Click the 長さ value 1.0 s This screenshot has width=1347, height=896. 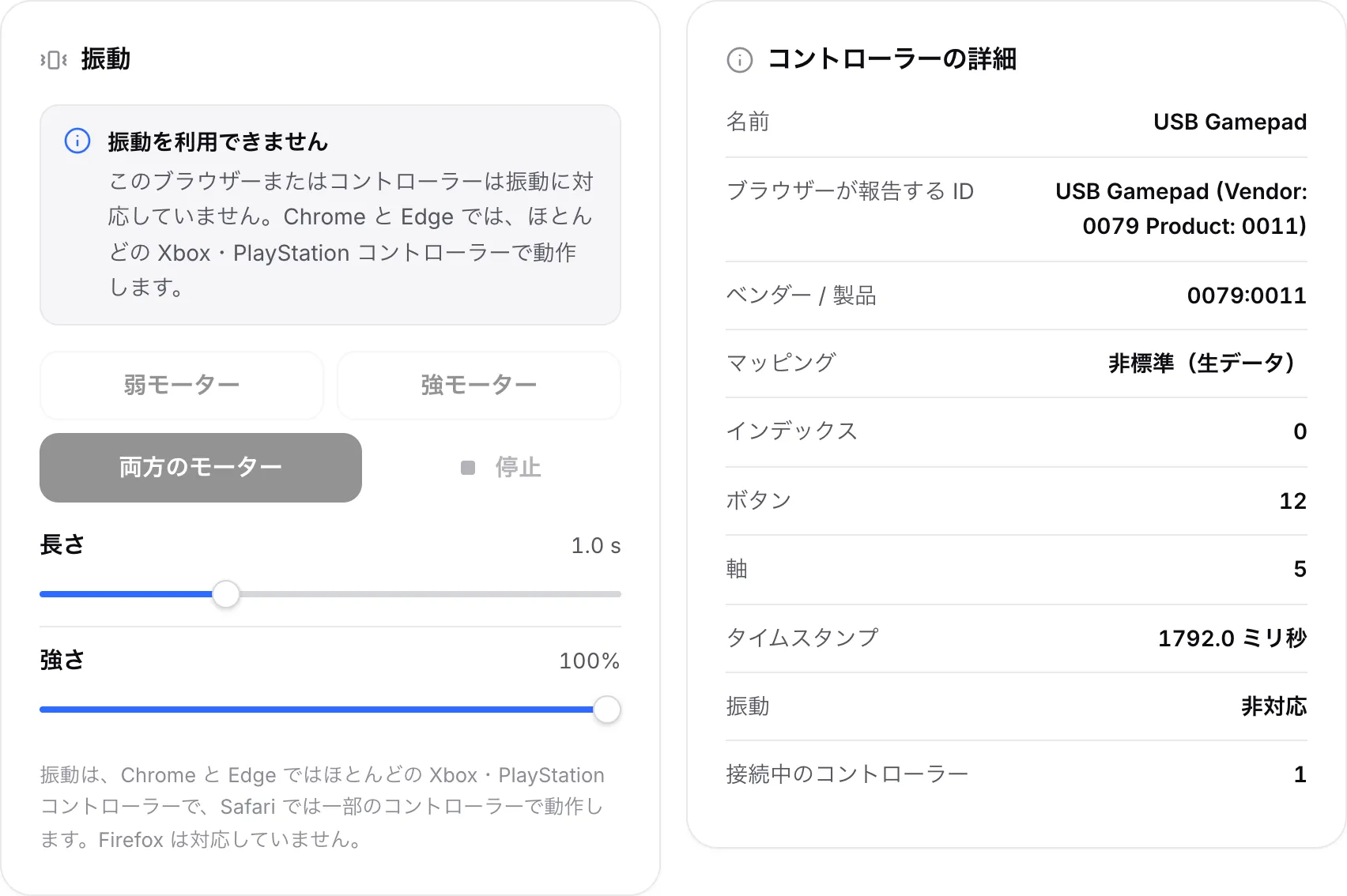pos(596,545)
